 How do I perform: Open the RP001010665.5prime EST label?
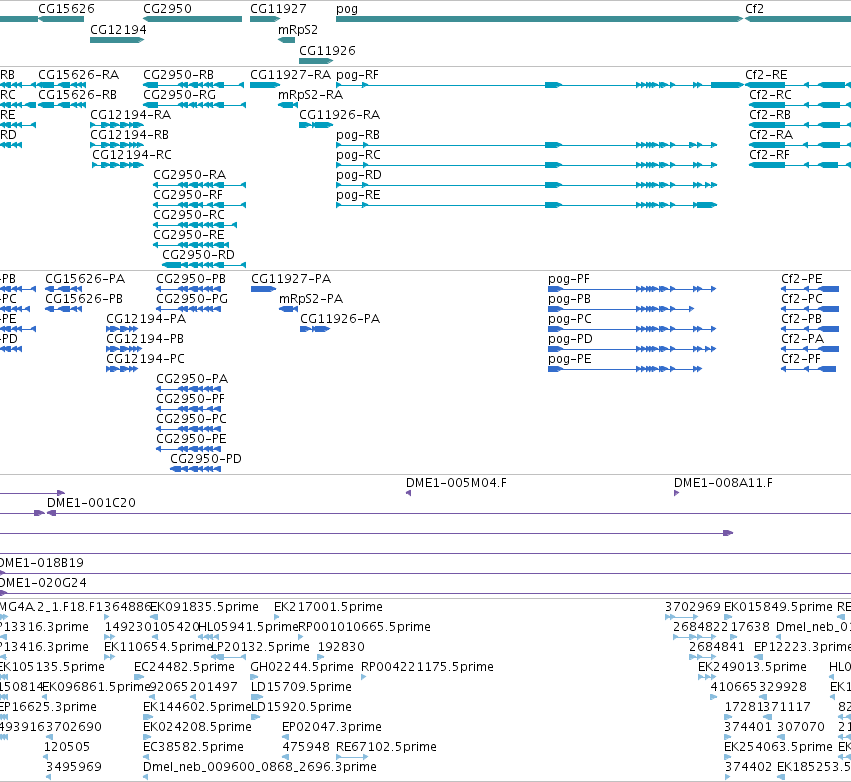click(x=365, y=626)
